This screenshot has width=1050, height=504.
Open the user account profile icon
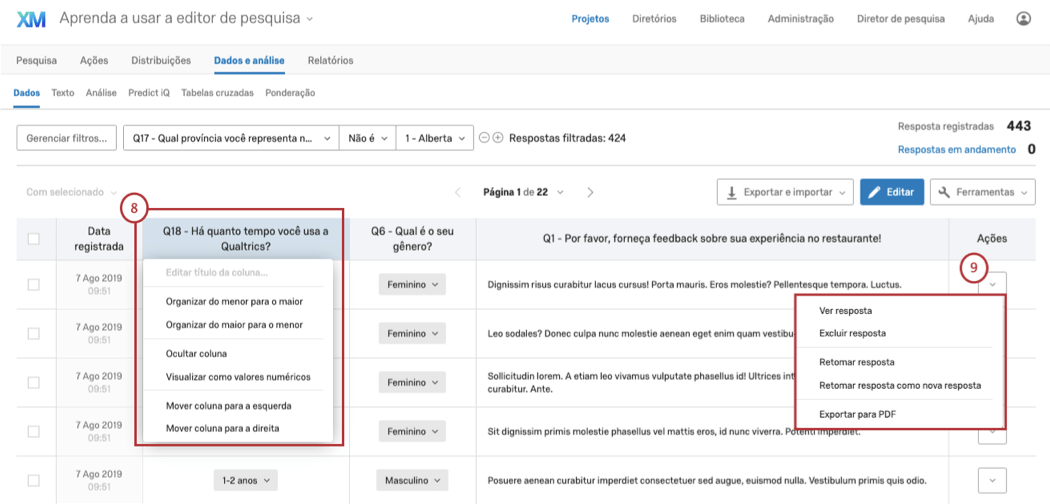click(x=1023, y=18)
